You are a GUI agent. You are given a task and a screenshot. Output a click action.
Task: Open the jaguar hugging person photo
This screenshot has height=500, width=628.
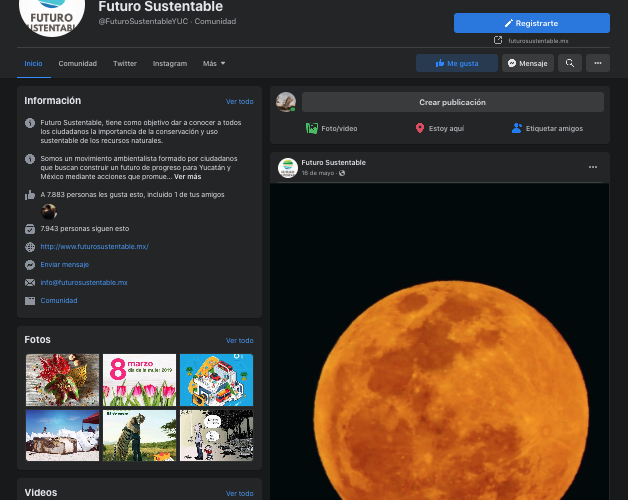[139, 435]
